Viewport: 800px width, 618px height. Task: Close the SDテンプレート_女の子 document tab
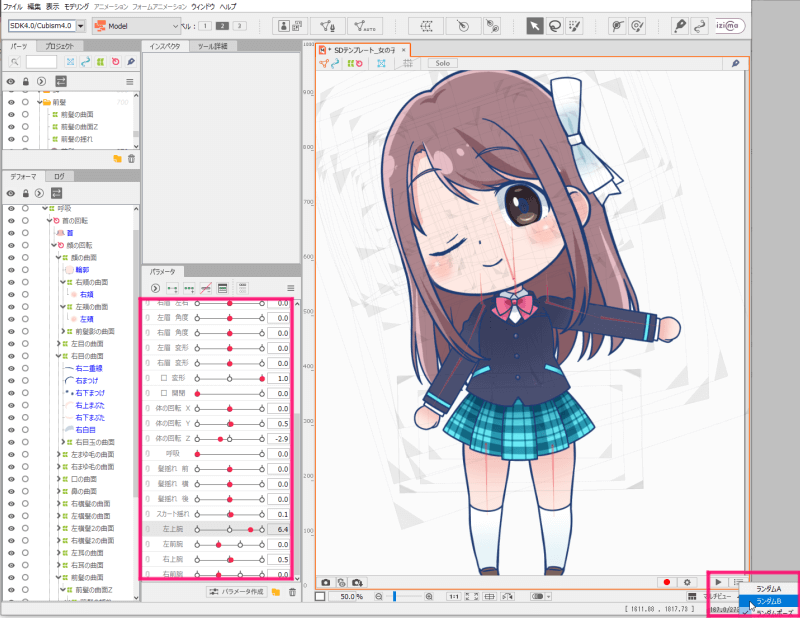(404, 50)
